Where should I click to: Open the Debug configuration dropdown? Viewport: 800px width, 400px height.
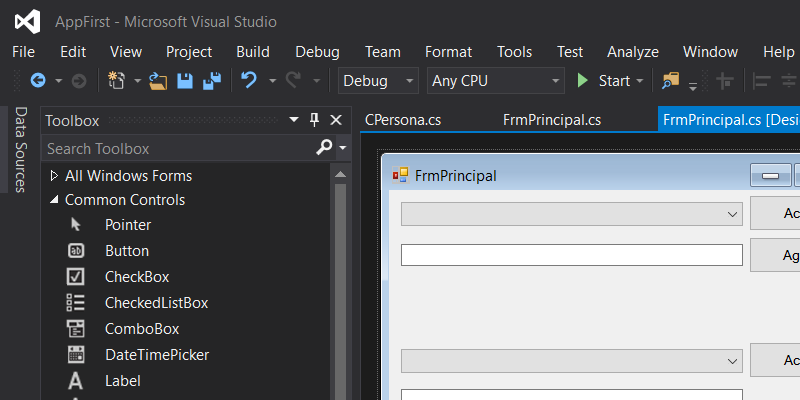click(379, 81)
